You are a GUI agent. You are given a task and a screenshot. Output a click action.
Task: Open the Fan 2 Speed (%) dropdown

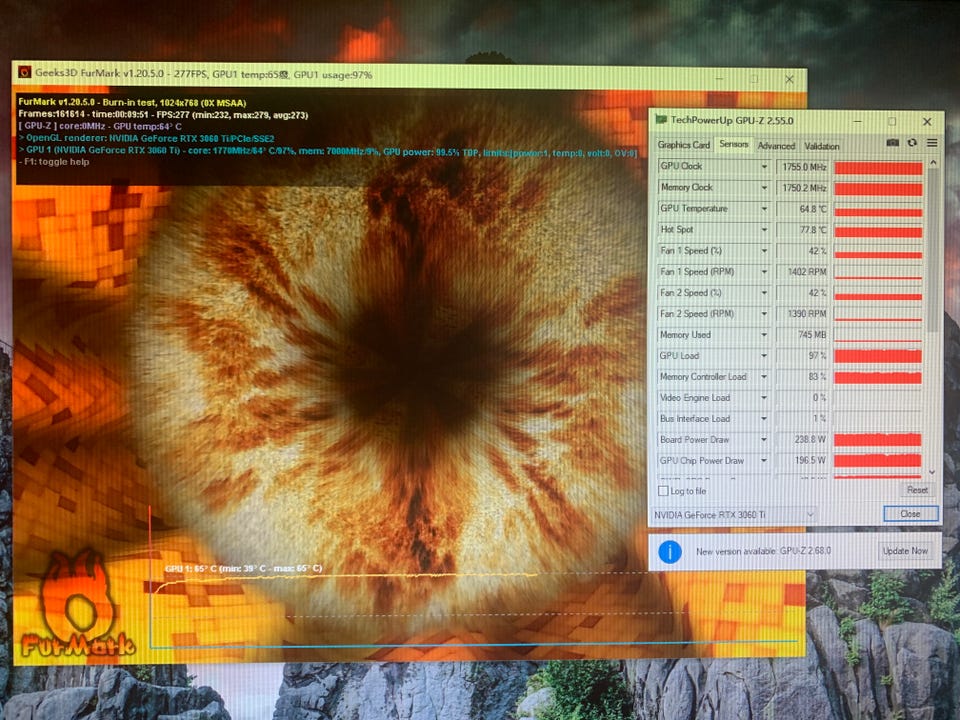coord(764,293)
